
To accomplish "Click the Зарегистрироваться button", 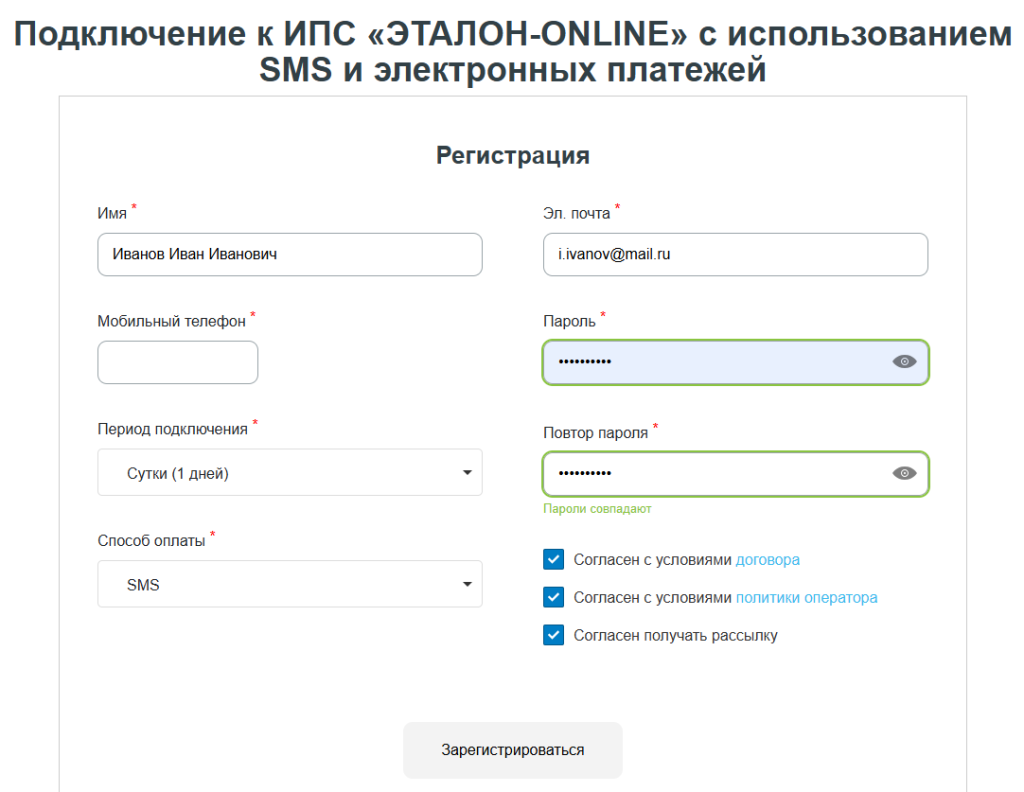I will [x=513, y=750].
